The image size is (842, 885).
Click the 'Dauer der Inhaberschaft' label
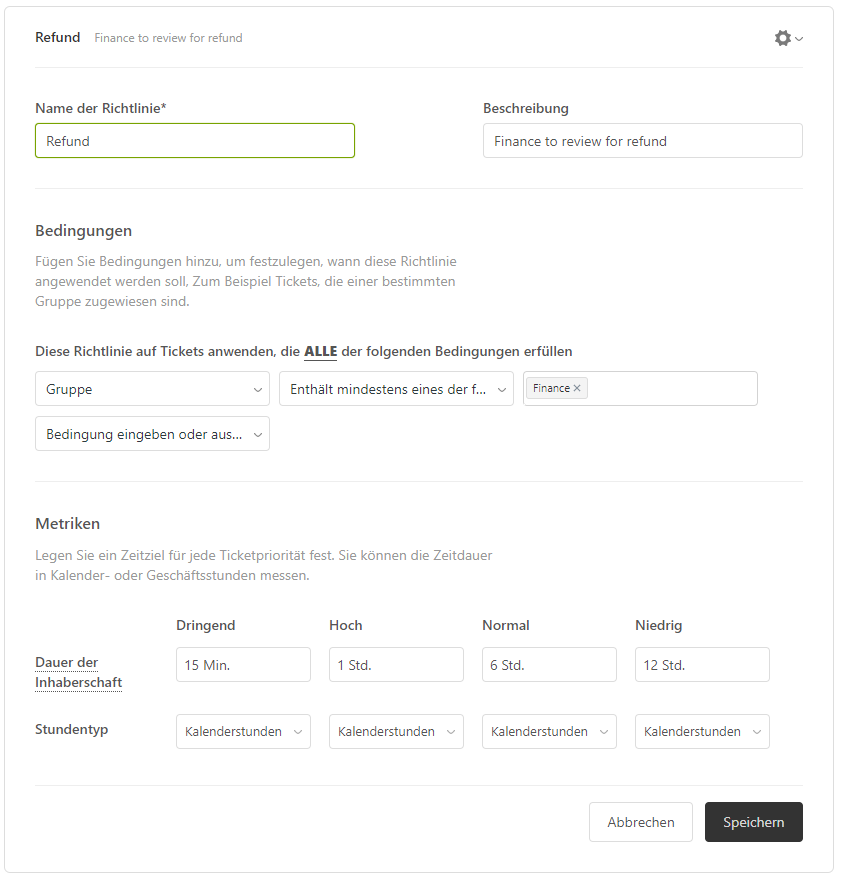tap(79, 672)
